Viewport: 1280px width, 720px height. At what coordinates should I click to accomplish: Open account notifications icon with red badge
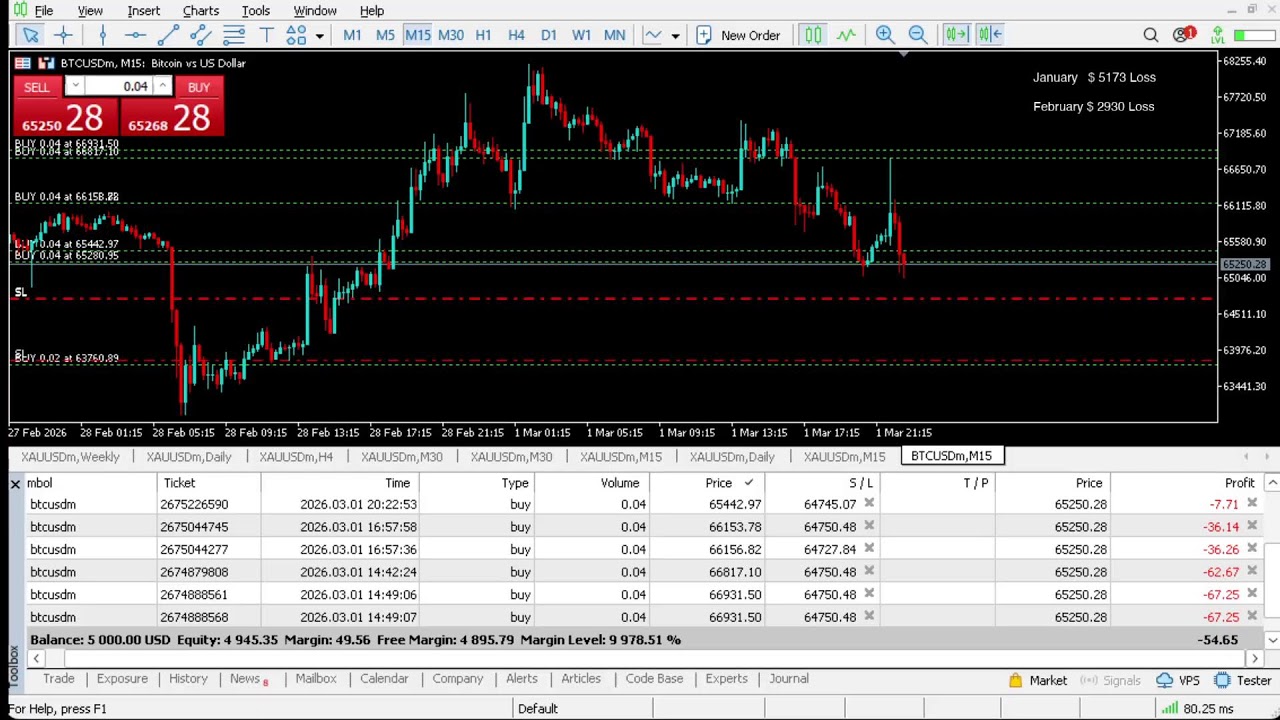point(1184,35)
